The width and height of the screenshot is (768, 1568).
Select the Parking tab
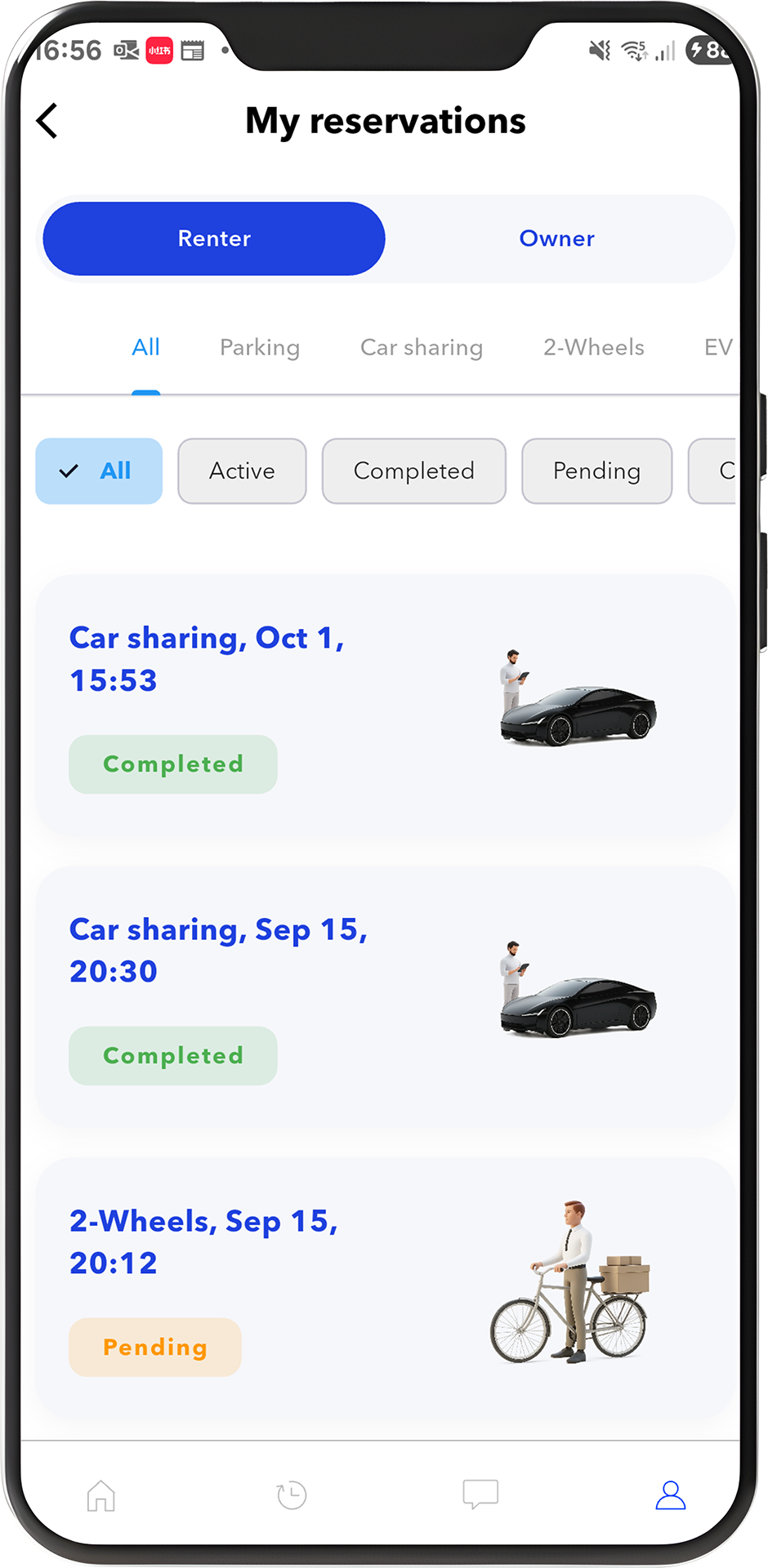(x=260, y=348)
